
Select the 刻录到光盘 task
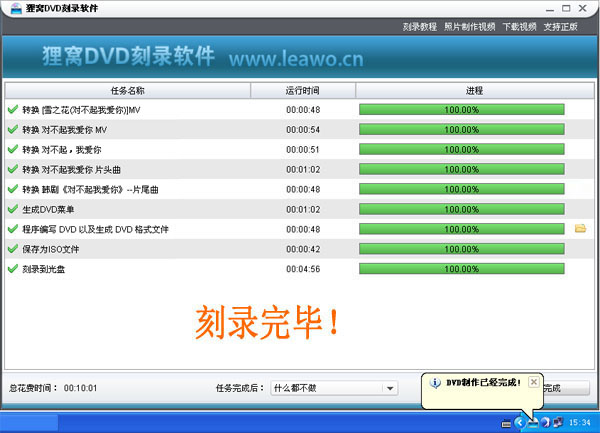[x=44, y=269]
